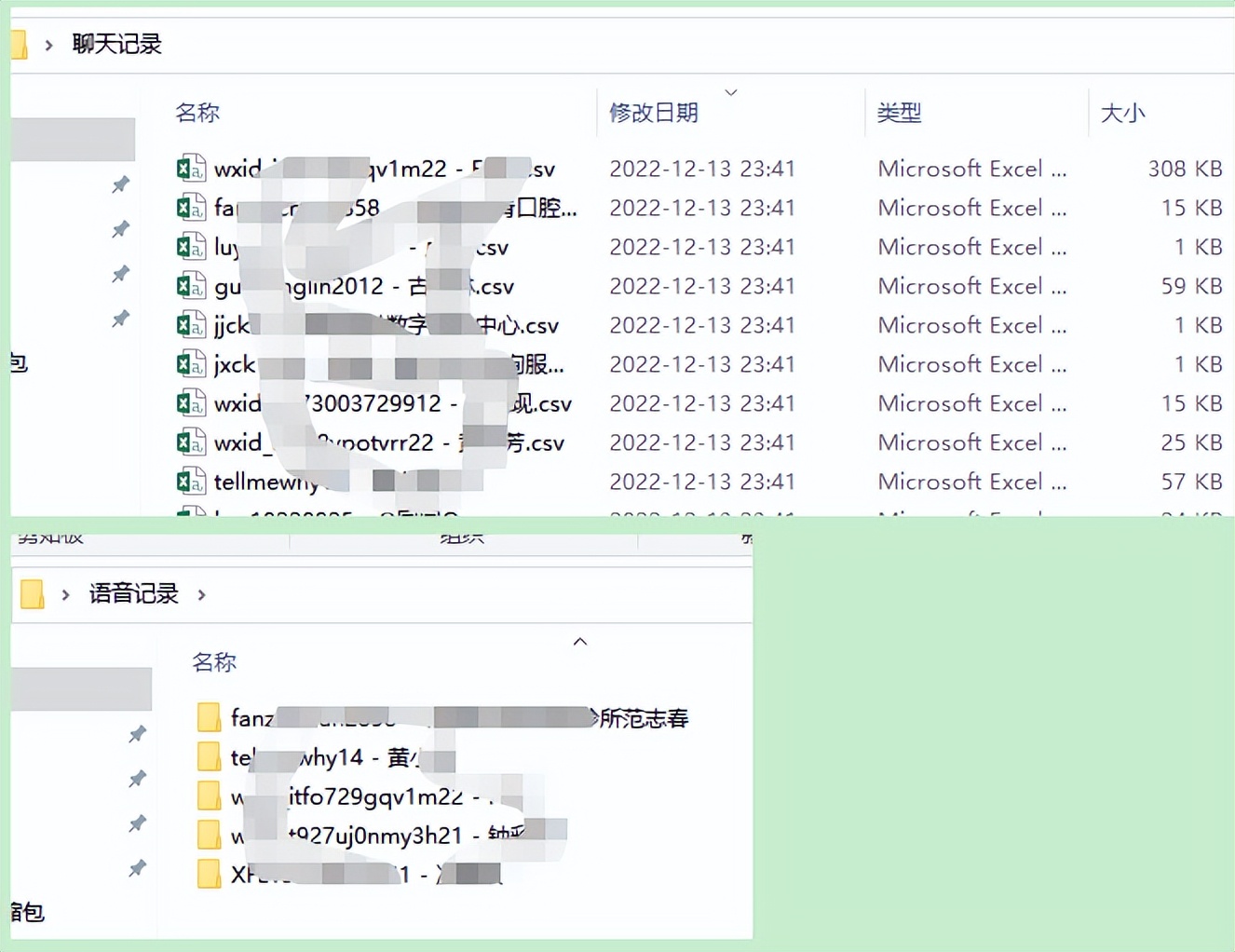This screenshot has width=1235, height=952.
Task: Select the file name starting with gu ending 2012
Action: pos(364,286)
